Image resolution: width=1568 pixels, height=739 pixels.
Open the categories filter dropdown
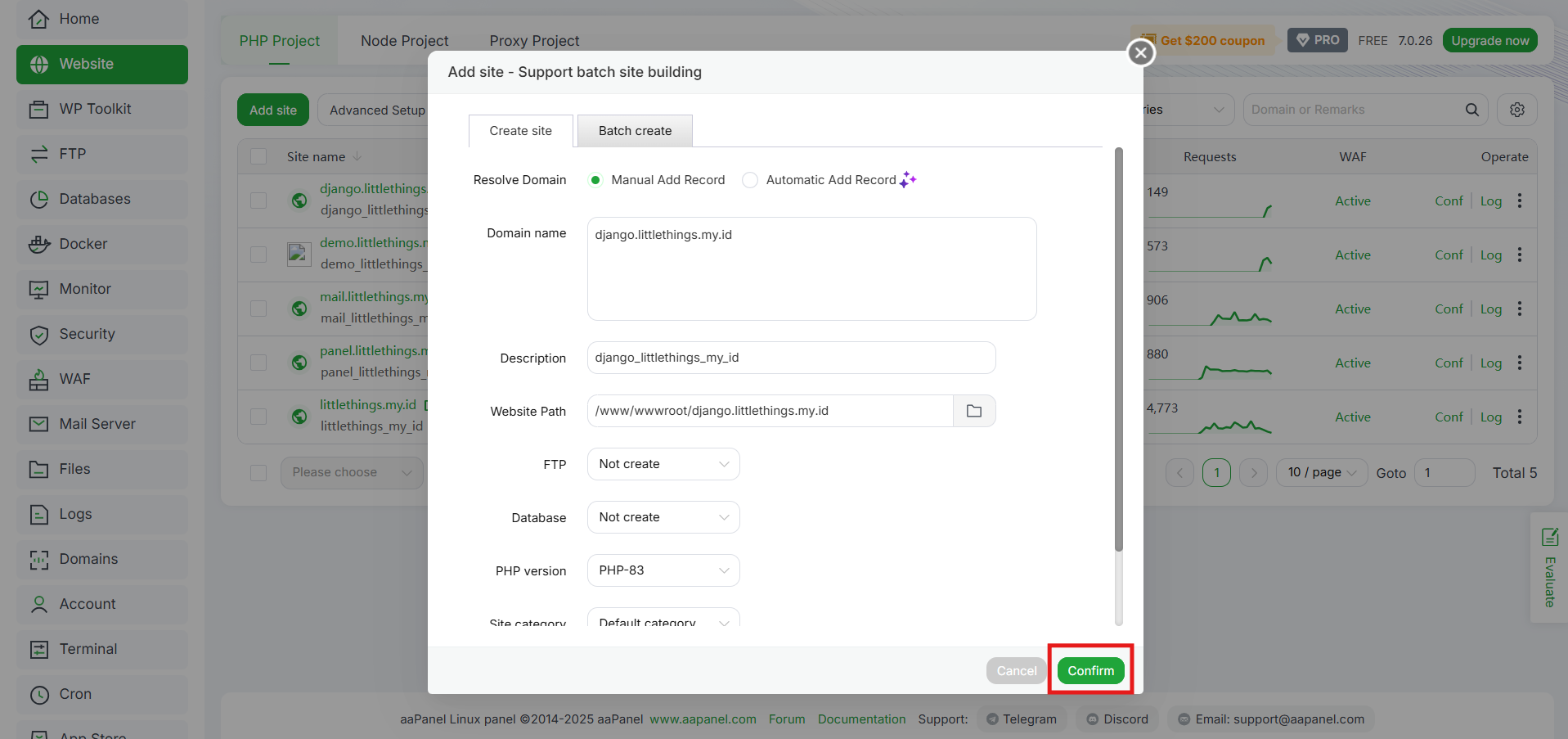1188,110
